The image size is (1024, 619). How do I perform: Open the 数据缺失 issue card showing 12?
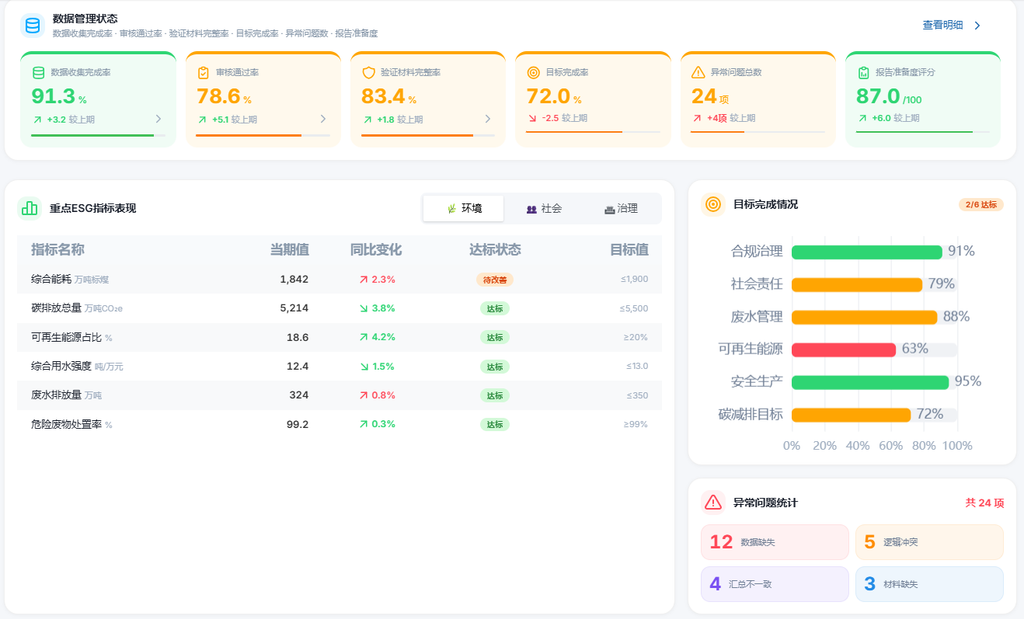click(x=775, y=542)
